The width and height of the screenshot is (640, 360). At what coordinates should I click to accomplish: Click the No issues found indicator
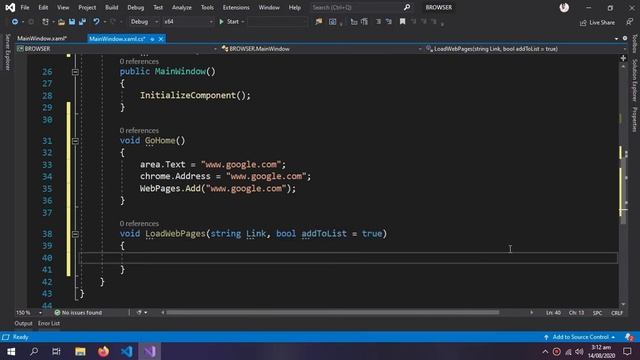tap(78, 312)
